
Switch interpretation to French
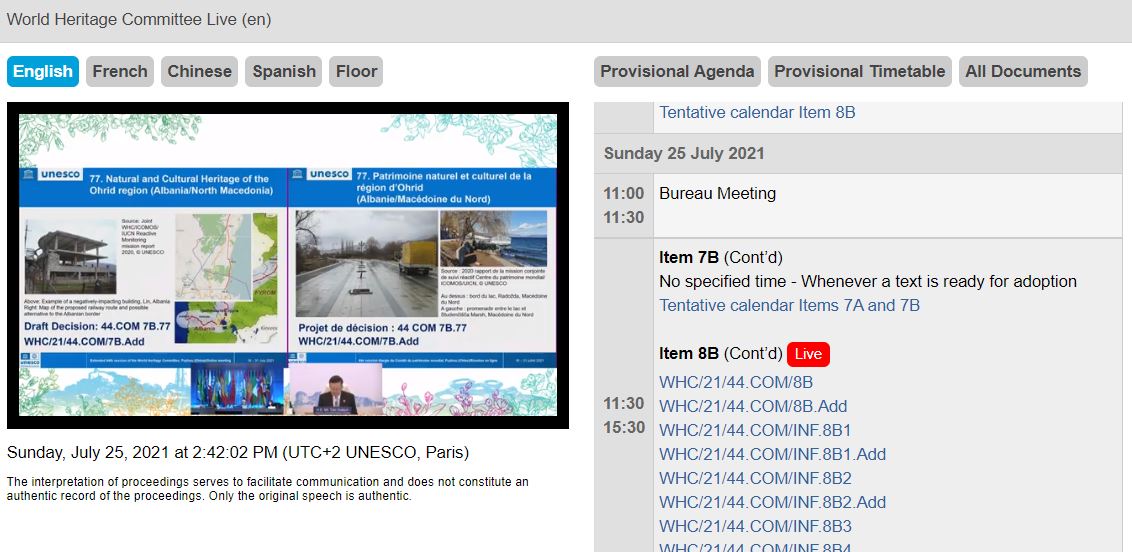pos(120,71)
